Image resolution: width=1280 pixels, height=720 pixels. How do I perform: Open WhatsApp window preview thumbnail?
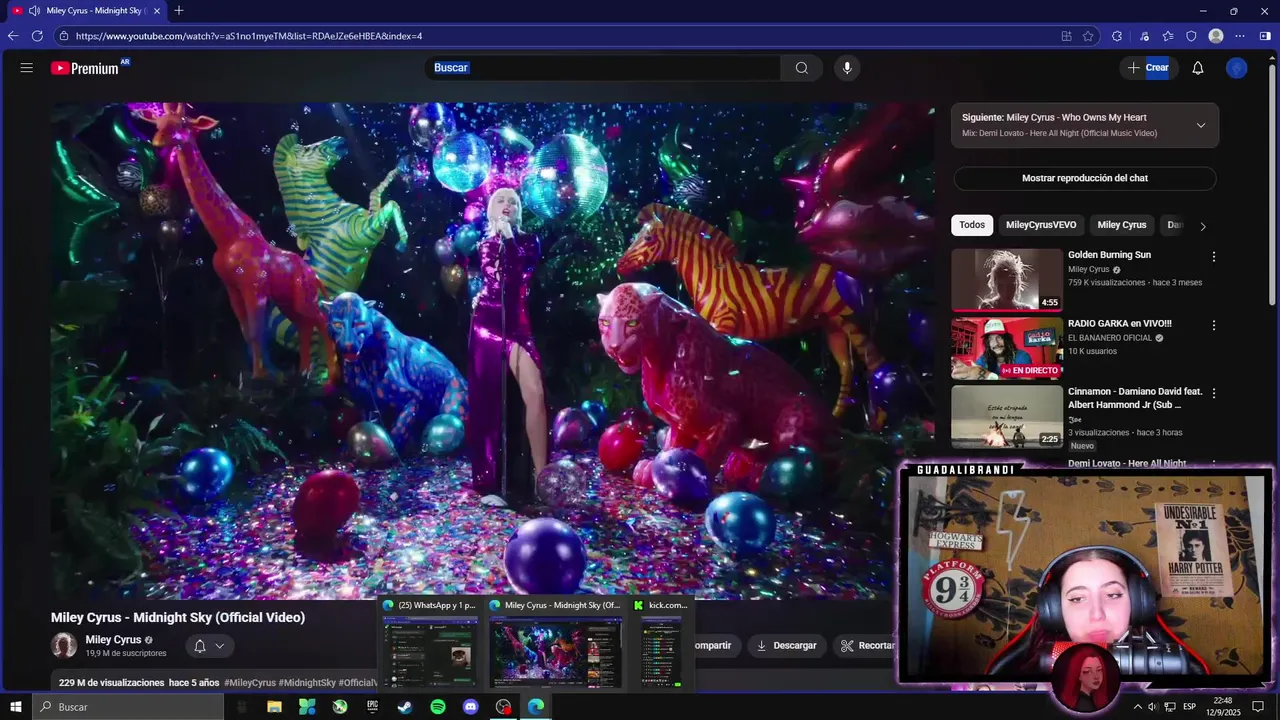(430, 651)
